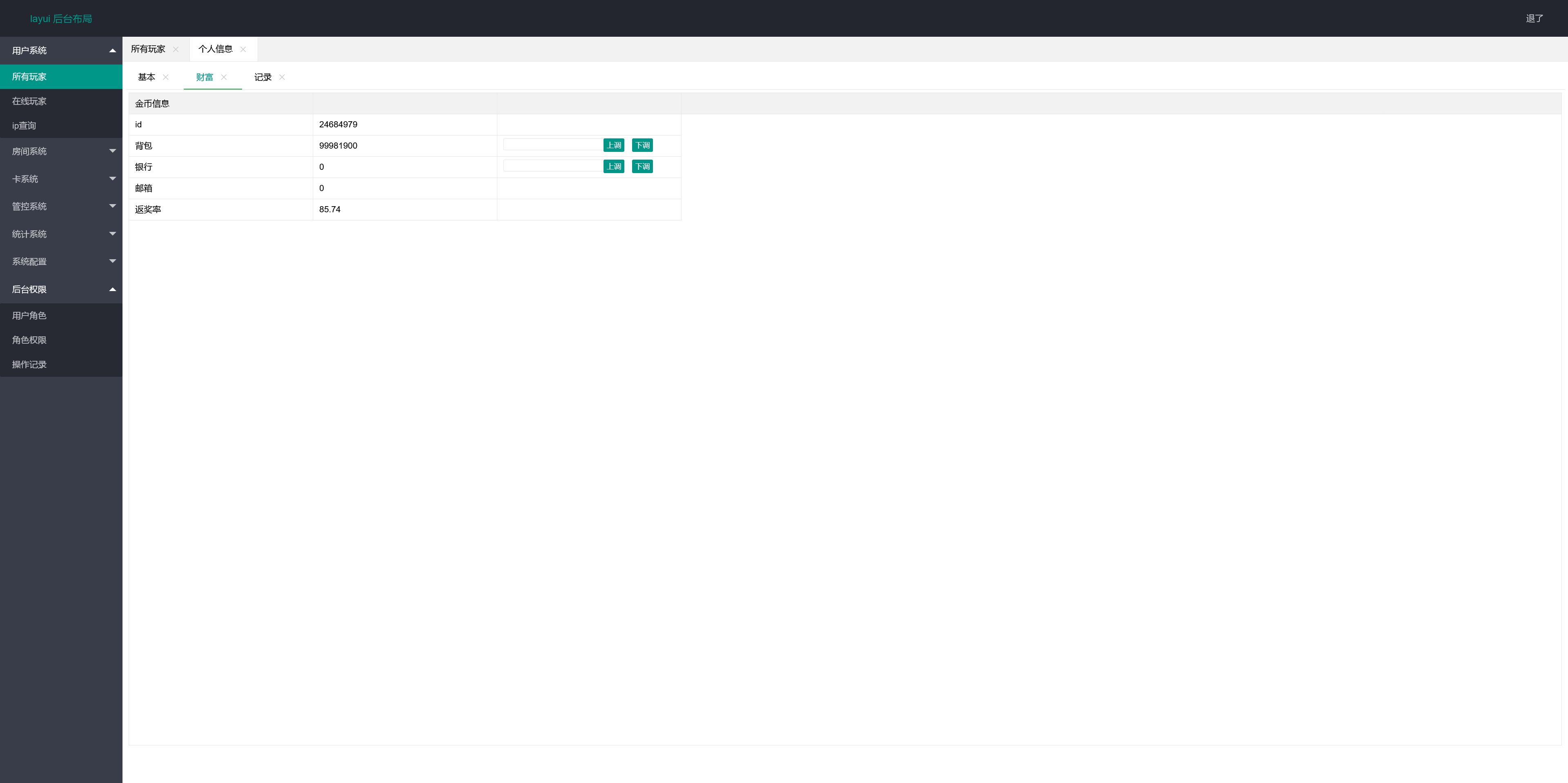Viewport: 1568px width, 783px height.
Task: Close the 财富 sub-tab via its x icon
Action: (224, 77)
